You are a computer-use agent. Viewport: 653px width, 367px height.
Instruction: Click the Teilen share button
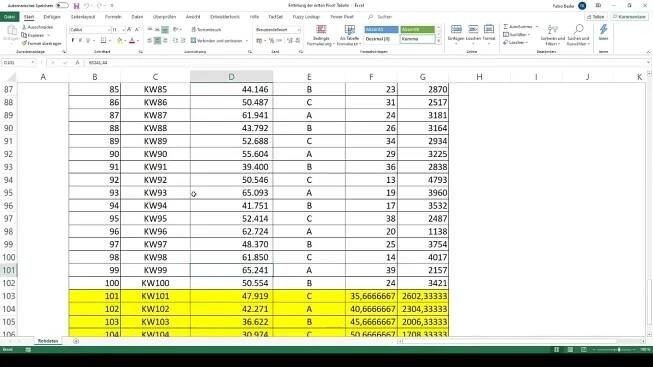coord(596,17)
